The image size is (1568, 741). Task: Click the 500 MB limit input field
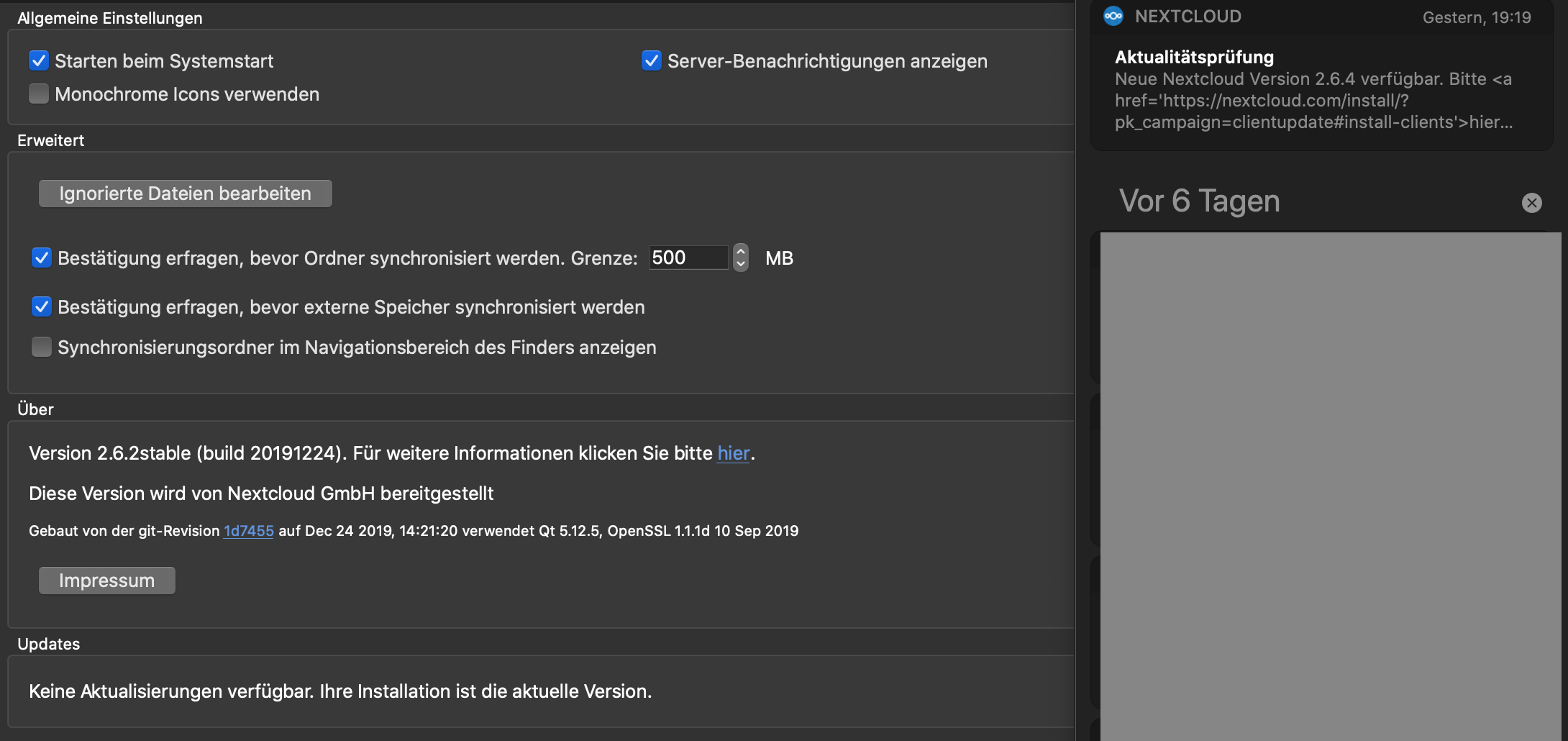pyautogui.click(x=689, y=258)
